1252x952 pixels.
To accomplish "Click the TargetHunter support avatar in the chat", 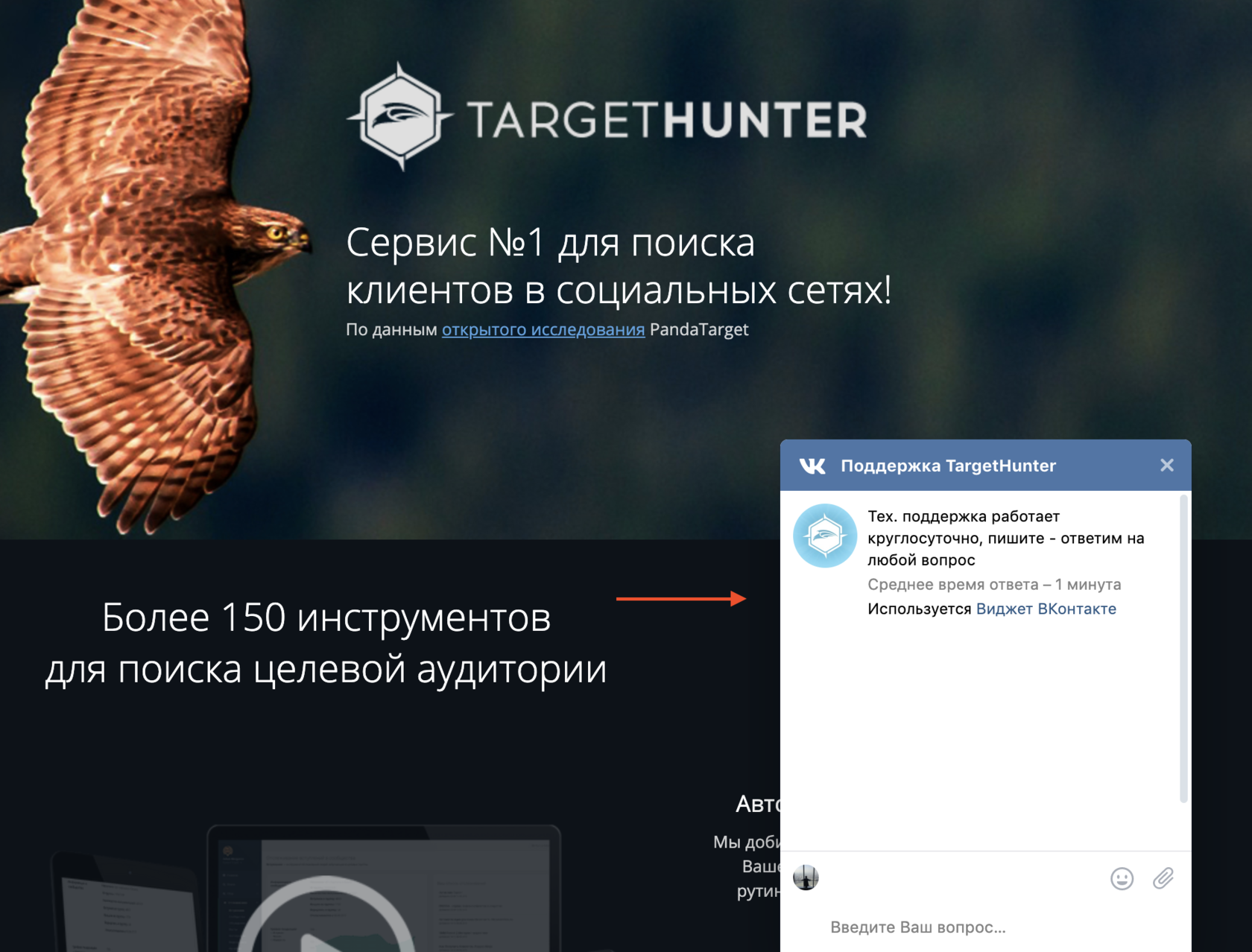I will pos(825,536).
